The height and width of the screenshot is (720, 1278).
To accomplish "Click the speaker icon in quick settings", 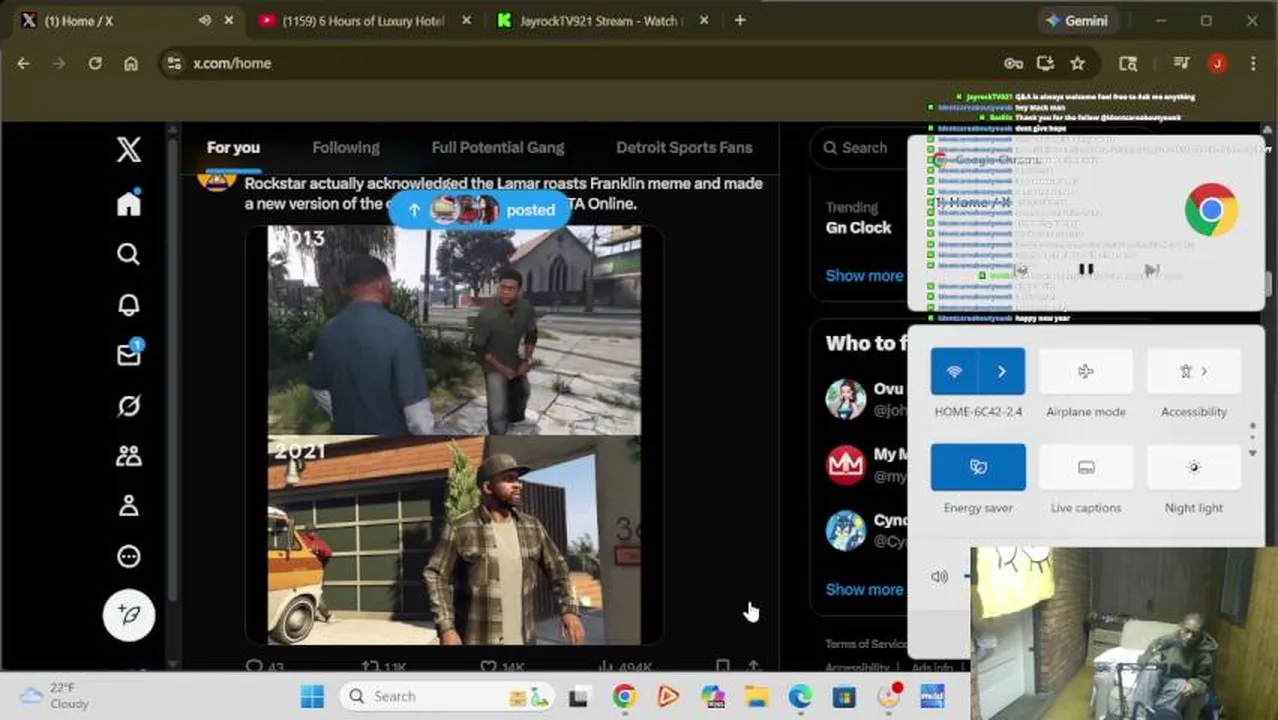I will (x=939, y=577).
